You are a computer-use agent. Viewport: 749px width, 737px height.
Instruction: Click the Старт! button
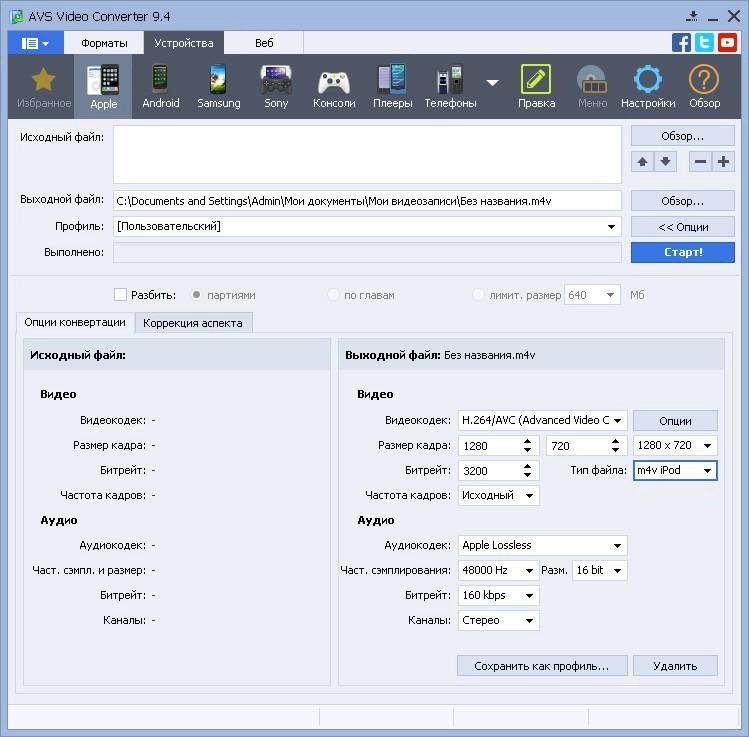683,252
